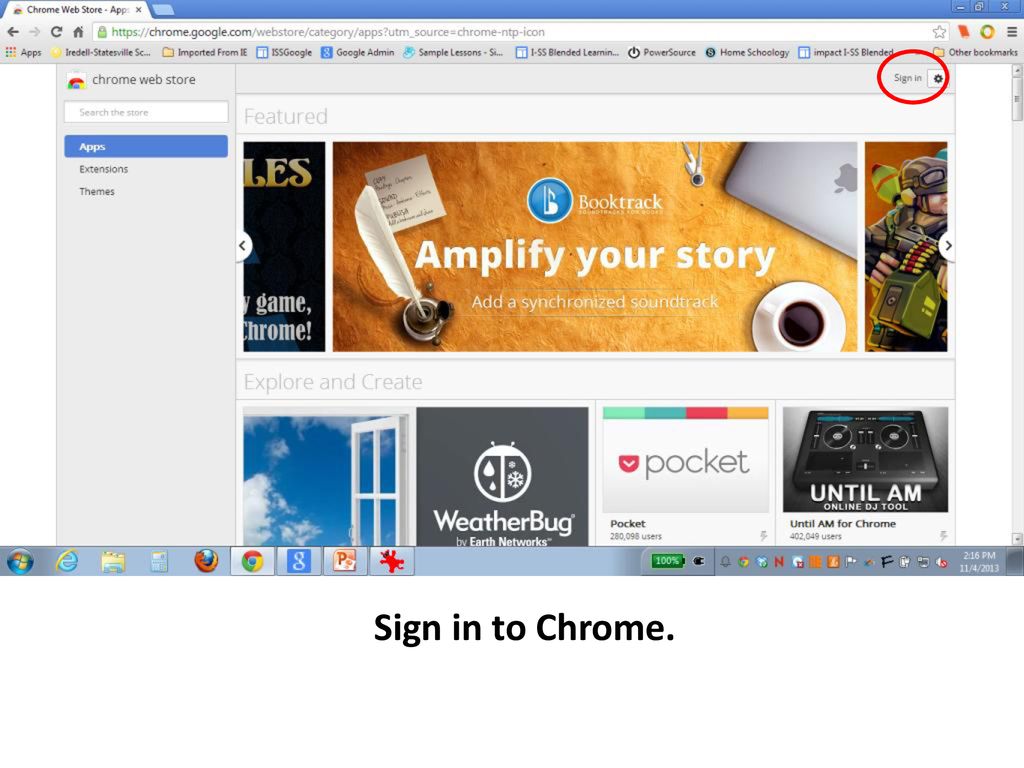The width and height of the screenshot is (1024, 768).
Task: Click the green circular extension icon
Action: click(x=987, y=32)
